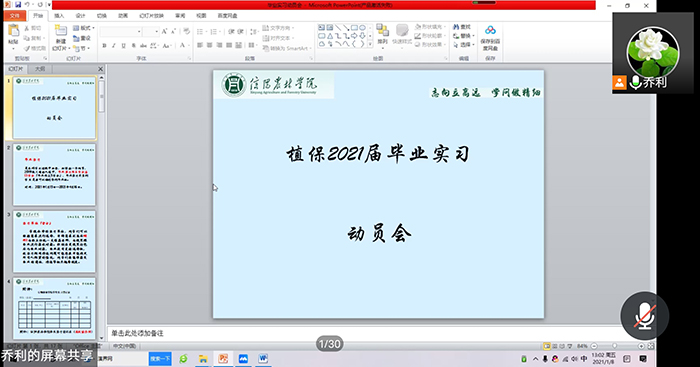Switch to the Outline (大纲) pane tab

click(40, 69)
